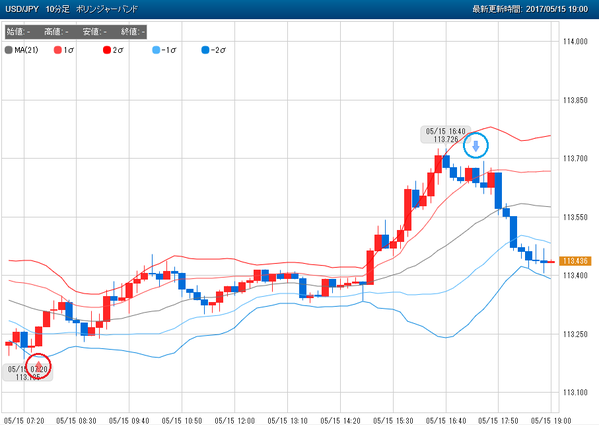Click the 113.100 price axis label
Viewport: 599px width, 425px height.
click(x=575, y=393)
